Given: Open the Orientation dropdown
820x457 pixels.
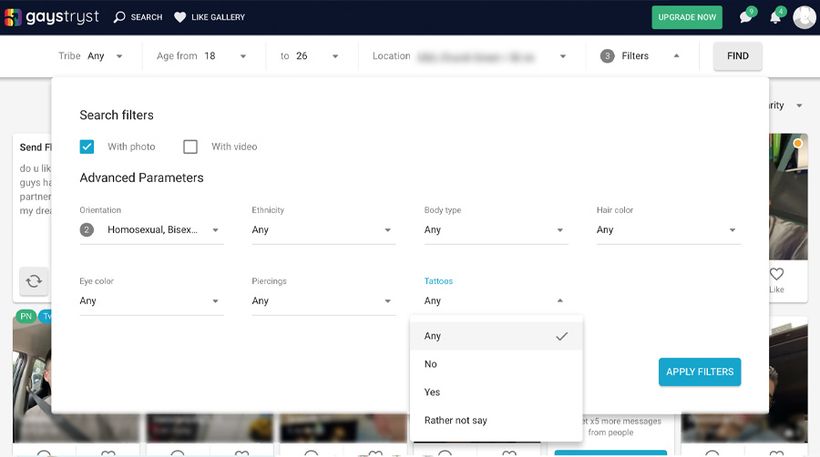Looking at the screenshot, I should pos(152,230).
